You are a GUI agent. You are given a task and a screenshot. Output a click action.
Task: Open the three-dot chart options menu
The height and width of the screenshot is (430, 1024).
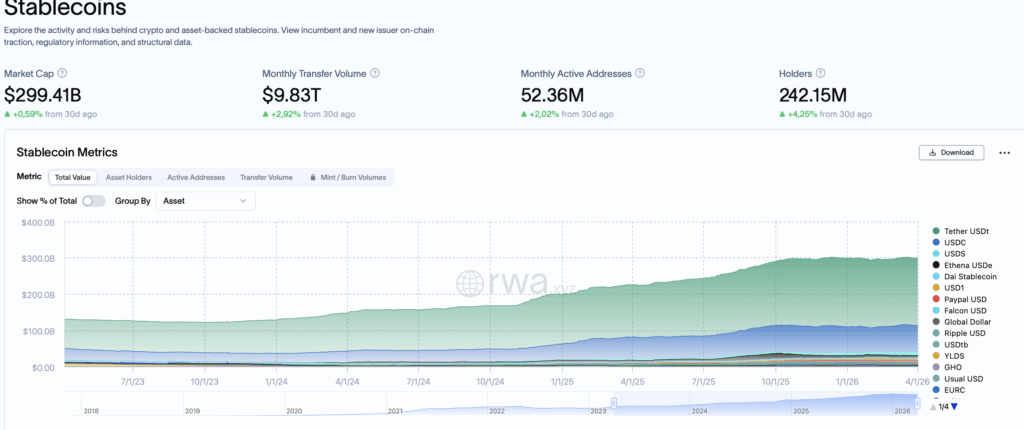[1004, 153]
